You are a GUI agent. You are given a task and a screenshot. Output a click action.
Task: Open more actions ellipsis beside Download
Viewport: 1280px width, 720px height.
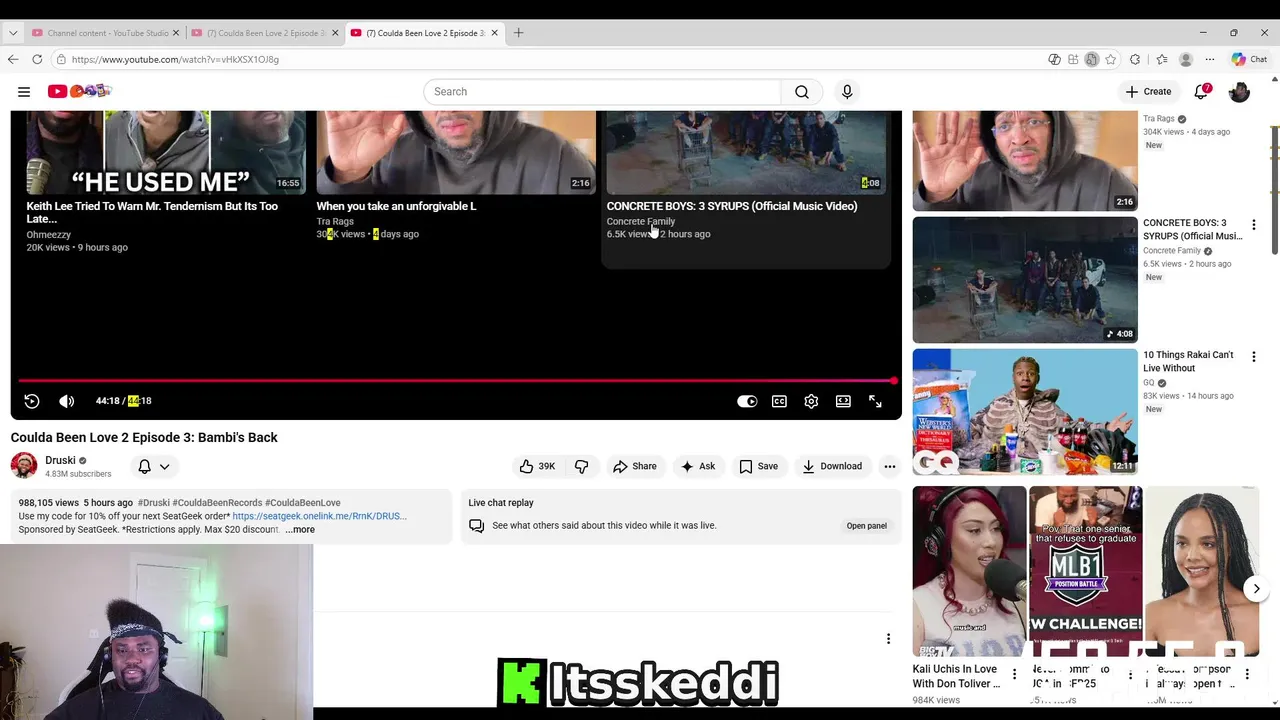(x=889, y=466)
